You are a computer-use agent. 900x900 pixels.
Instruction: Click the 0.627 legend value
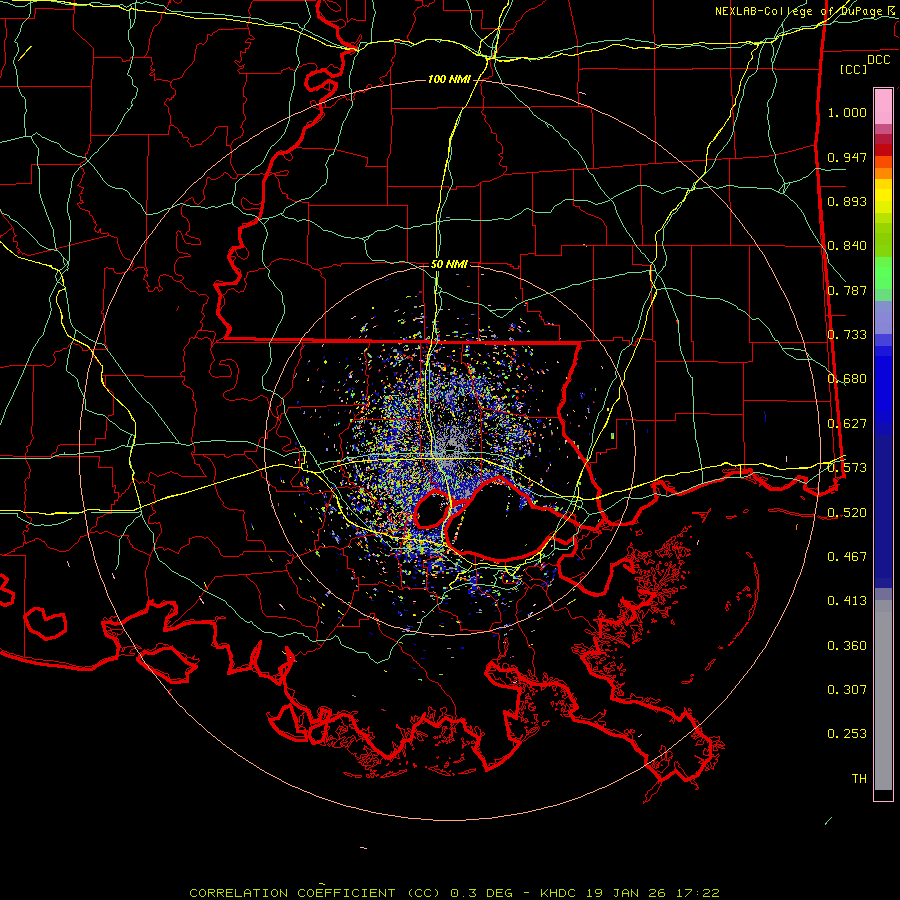pyautogui.click(x=847, y=424)
